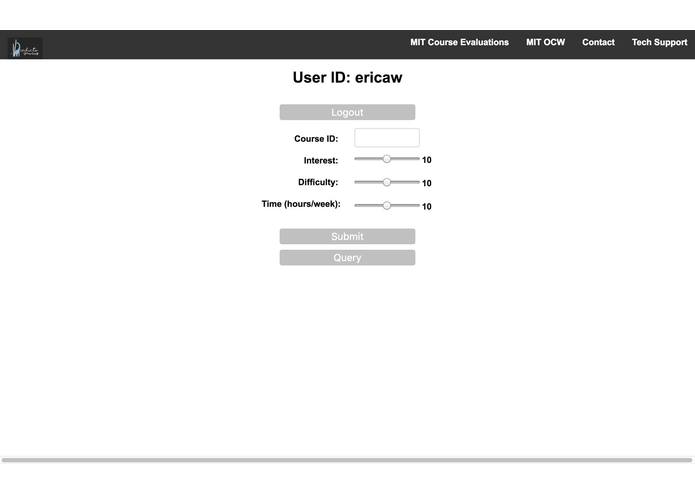Click the Difficulty slider handle

[x=387, y=182]
